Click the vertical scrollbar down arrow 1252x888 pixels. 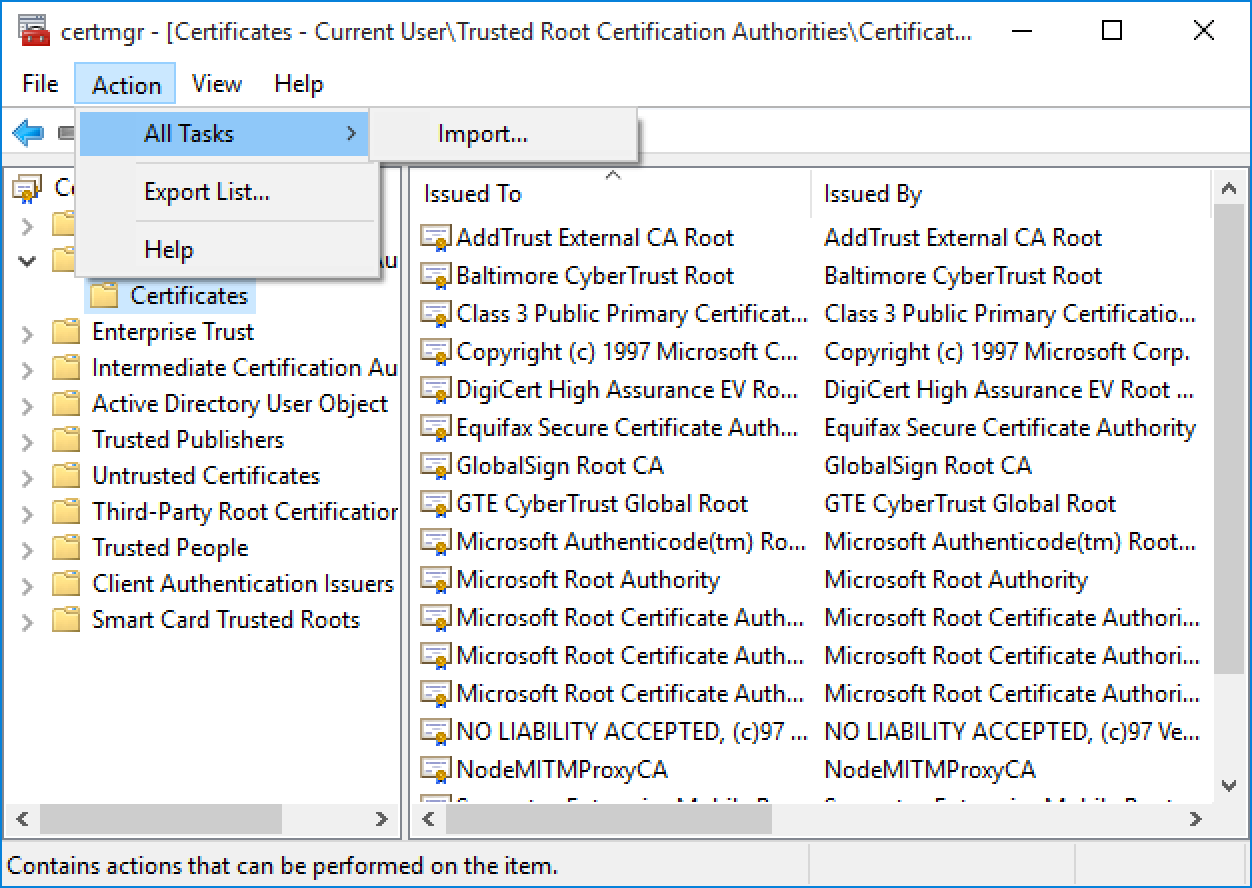pyautogui.click(x=1228, y=787)
